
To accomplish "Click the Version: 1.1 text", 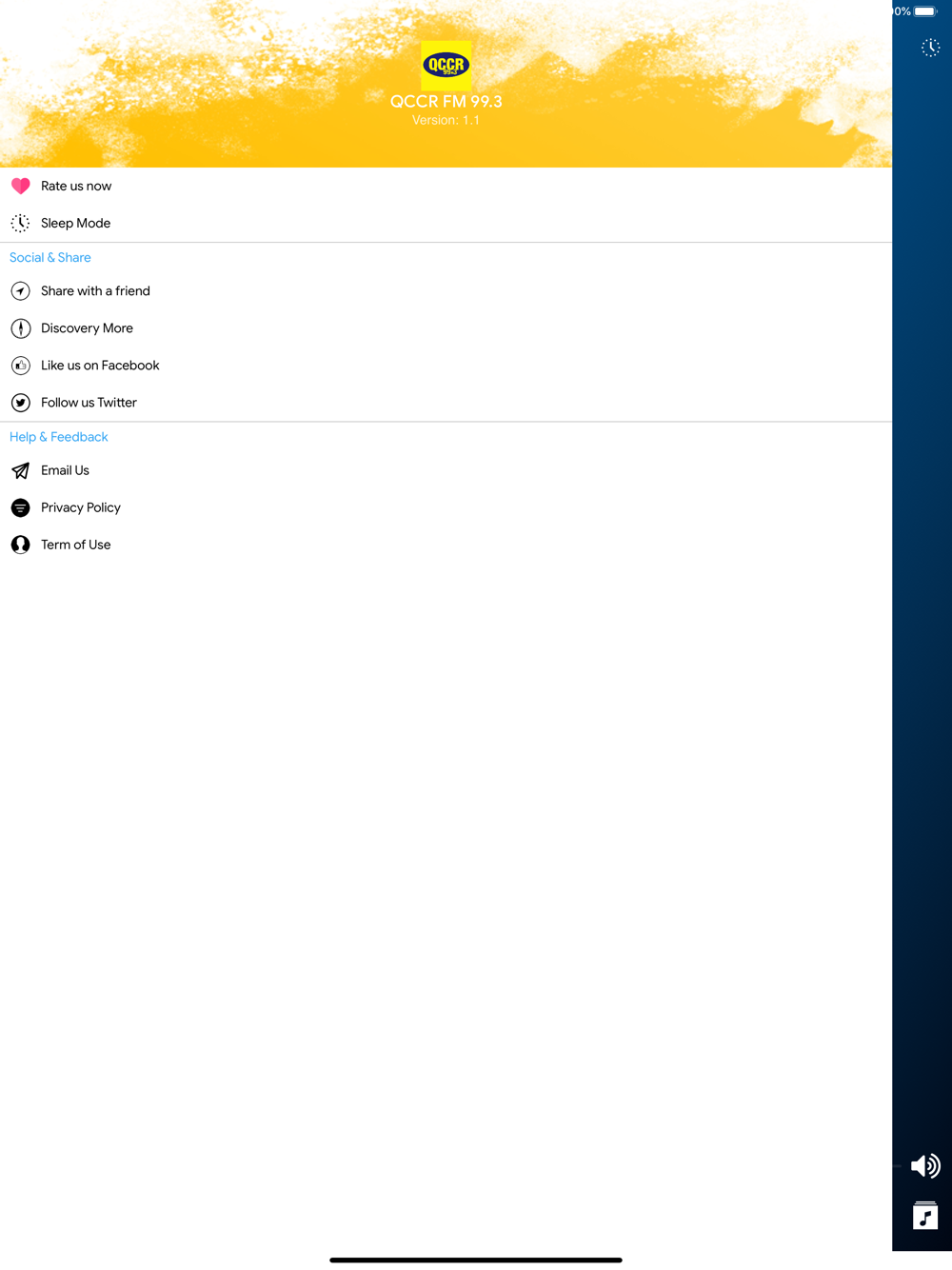I will pos(446,120).
